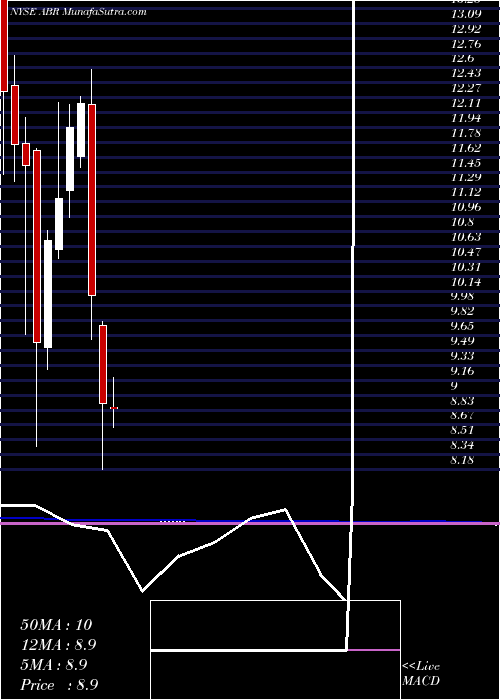500x700 pixels.
Task: Click the '5MA : 8.9' indicator text
Action: (54, 665)
